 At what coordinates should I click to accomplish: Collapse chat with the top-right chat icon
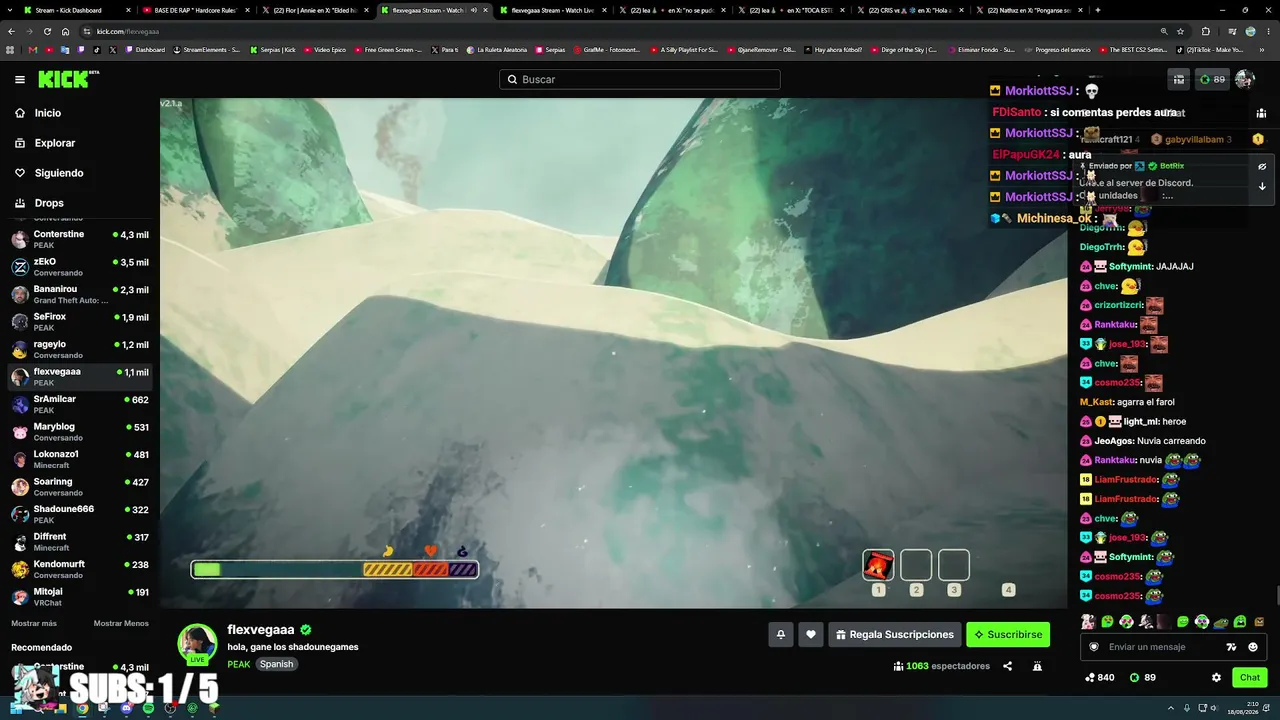1262,113
